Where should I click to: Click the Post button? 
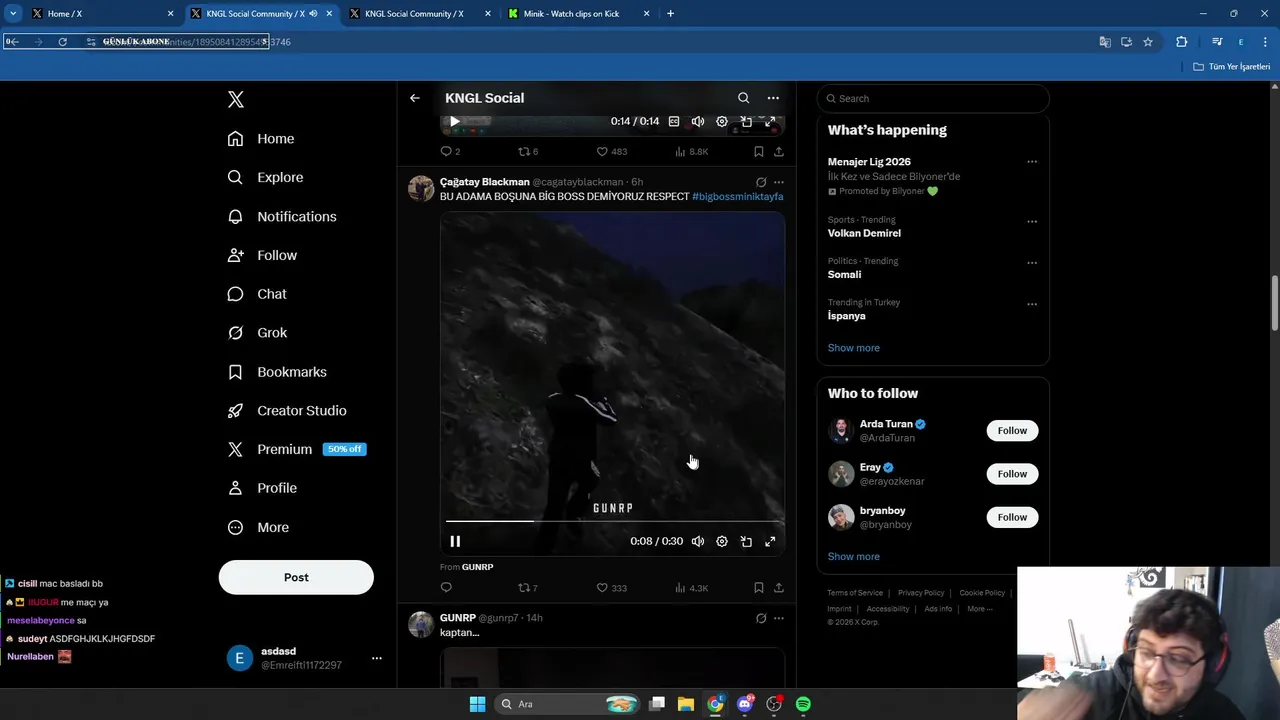(x=296, y=577)
